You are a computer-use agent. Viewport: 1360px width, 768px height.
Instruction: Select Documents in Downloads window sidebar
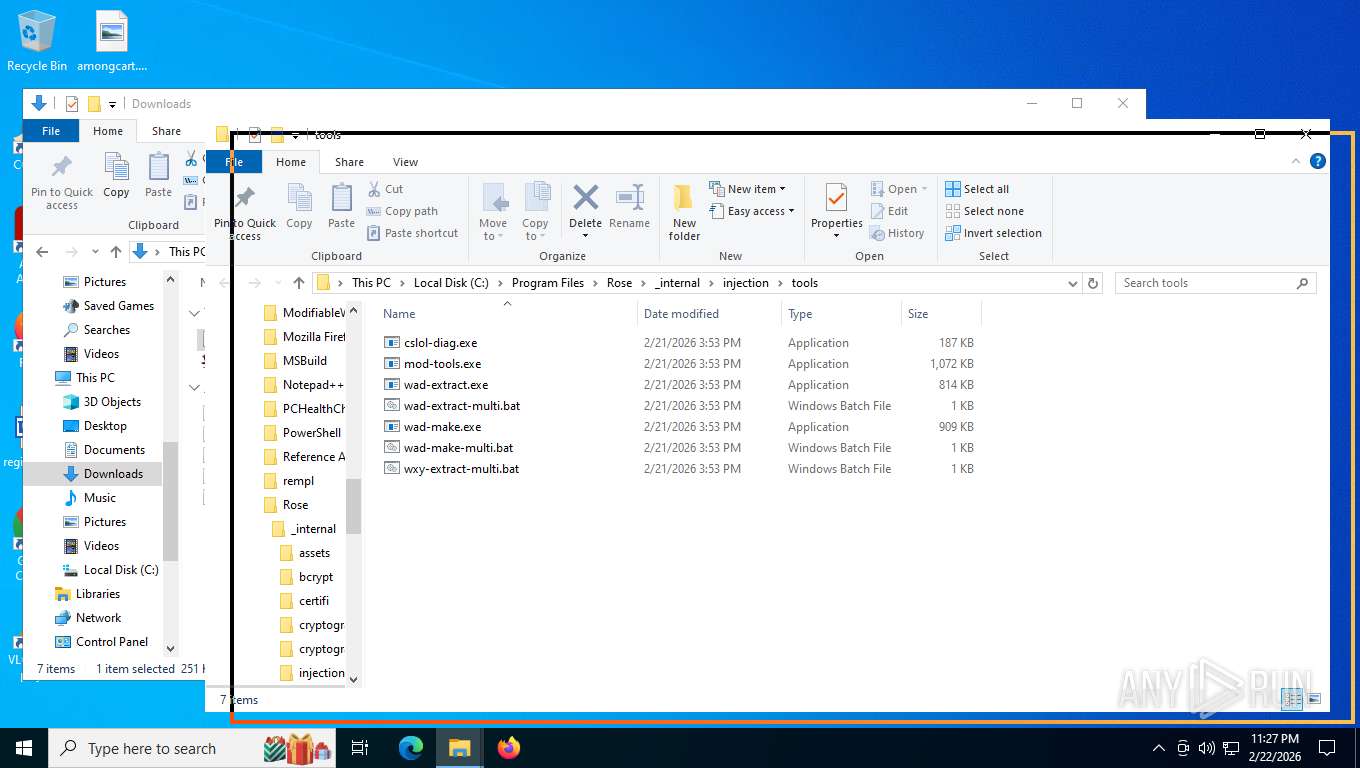104,450
